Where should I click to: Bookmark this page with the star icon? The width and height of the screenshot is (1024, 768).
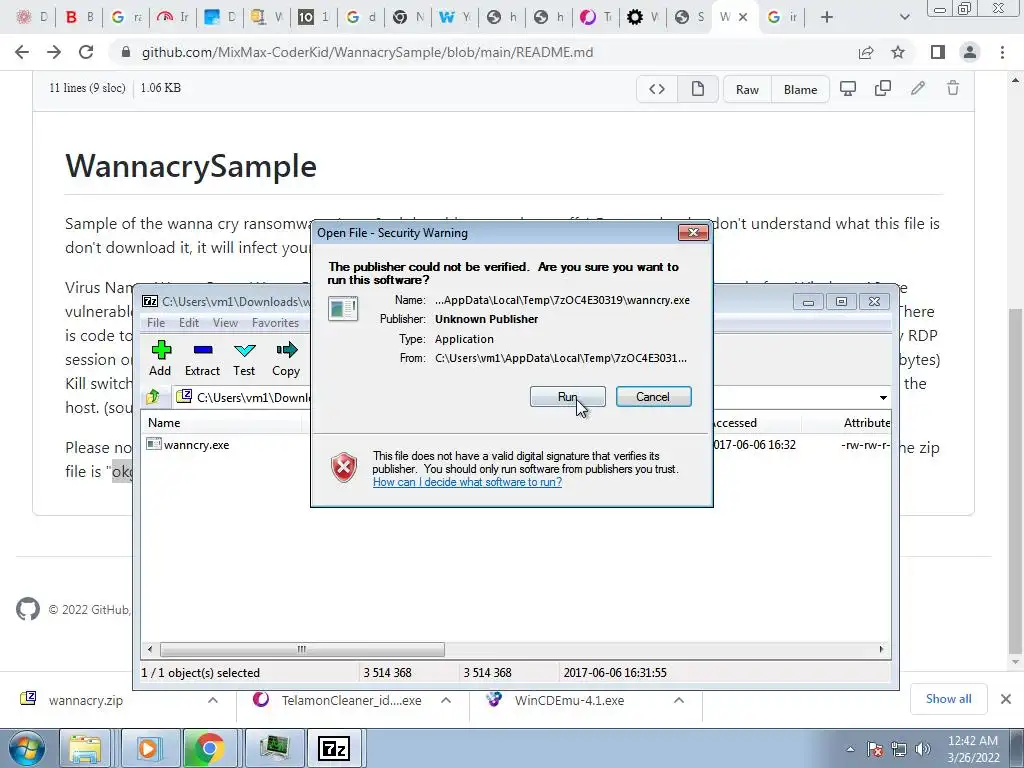[898, 52]
